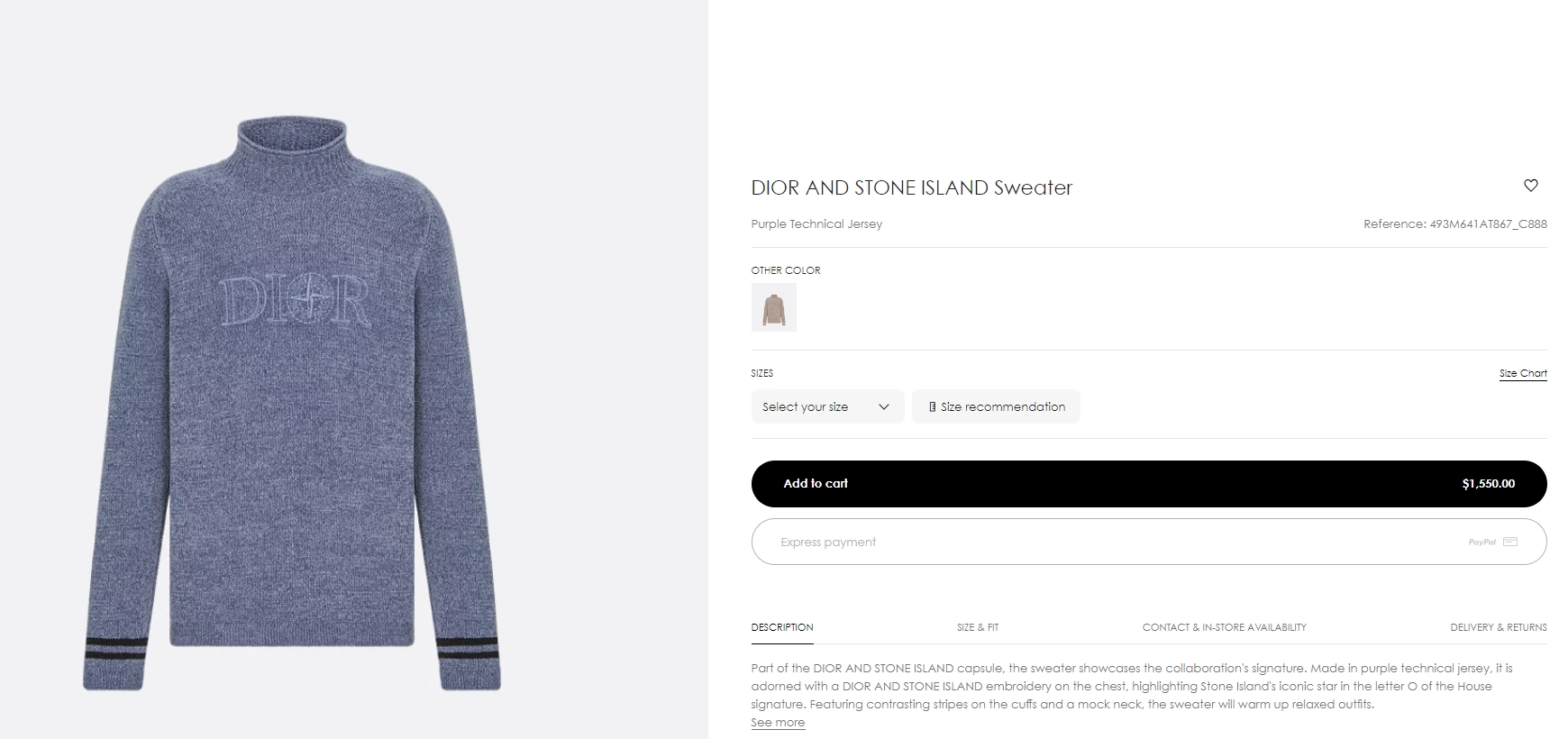
Task: Switch to the Size & Fit tab
Action: click(x=978, y=627)
